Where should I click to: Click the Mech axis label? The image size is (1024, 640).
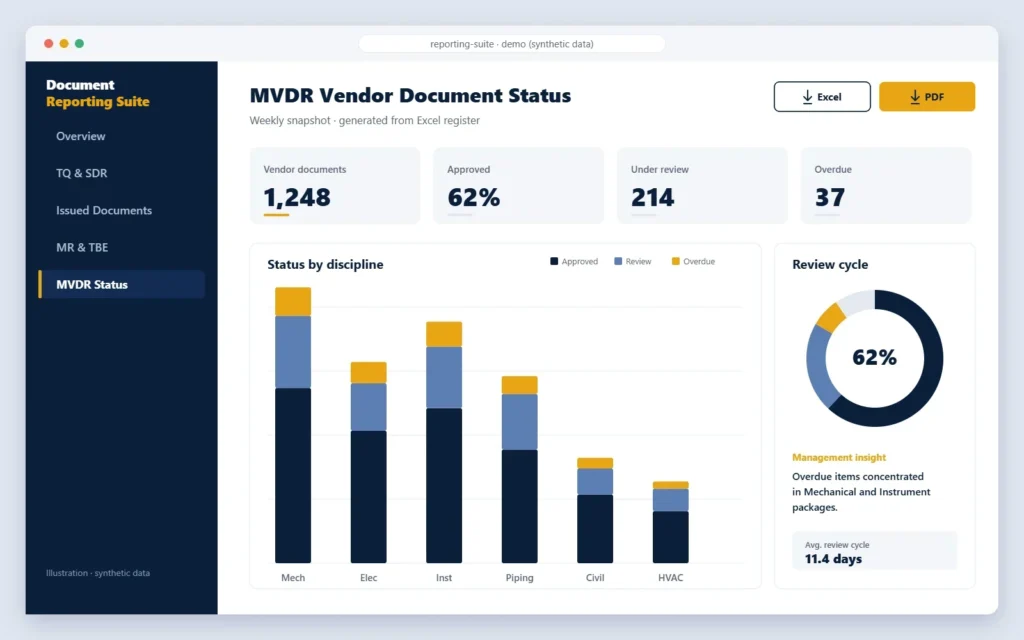tap(293, 578)
